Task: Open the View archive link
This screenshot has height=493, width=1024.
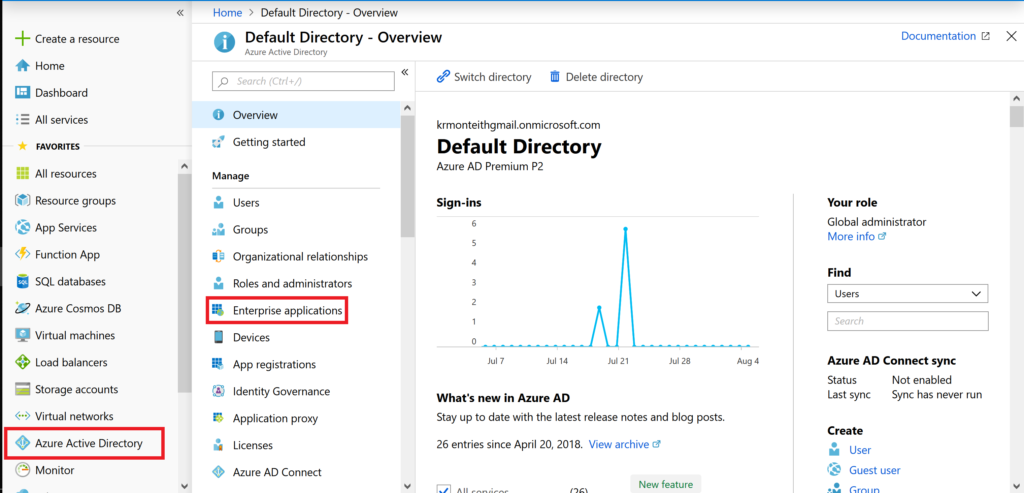Action: click(624, 444)
